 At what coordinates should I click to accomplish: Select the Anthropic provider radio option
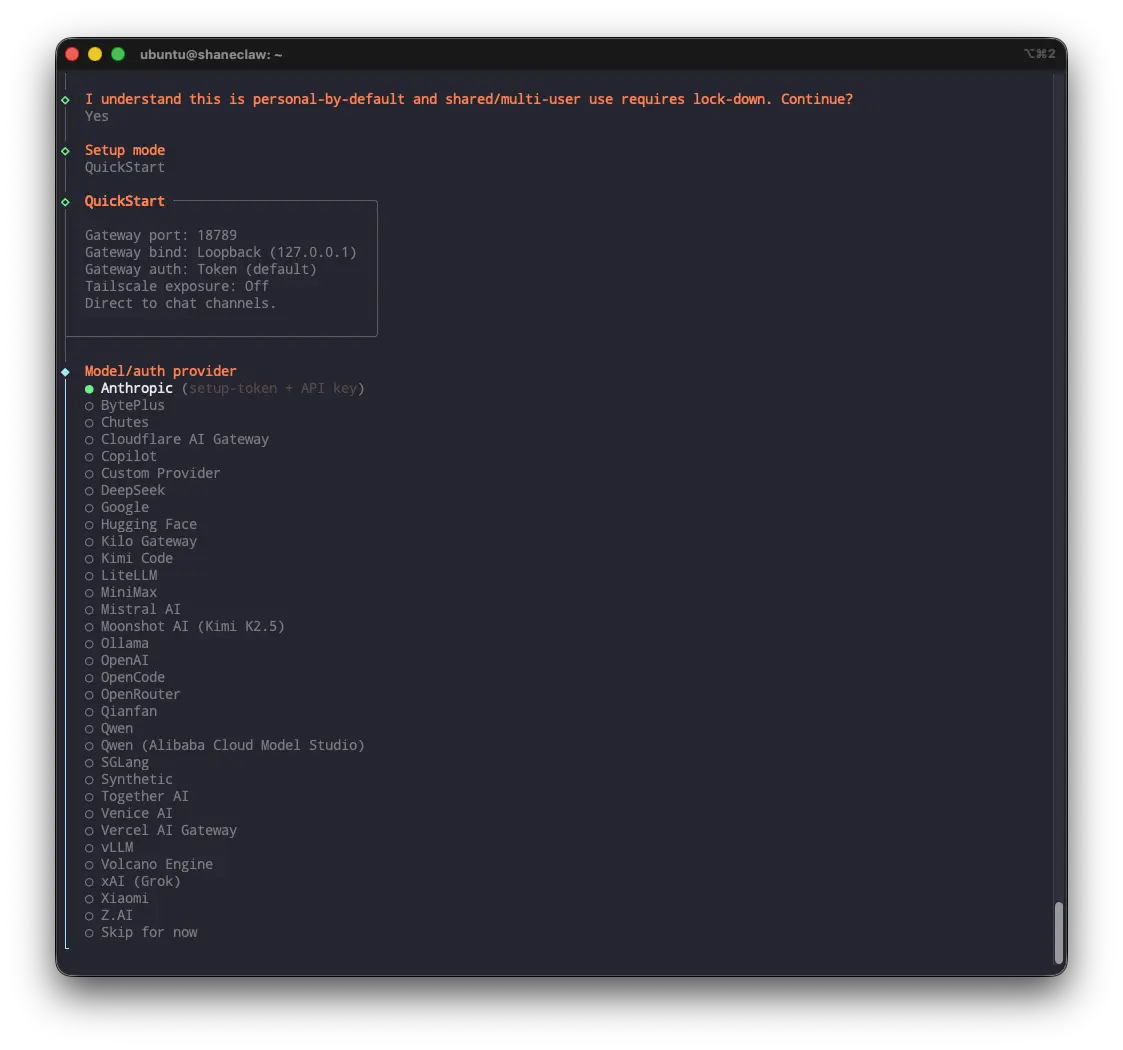pos(224,388)
